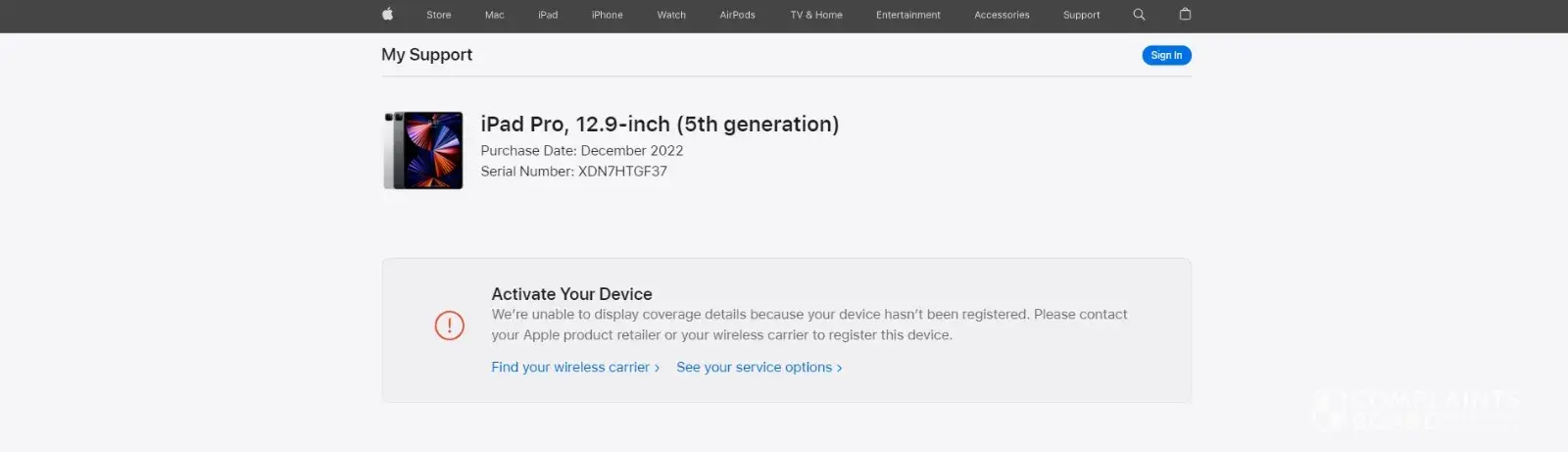Image resolution: width=1568 pixels, height=452 pixels.
Task: Open the shopping bag icon
Action: (1185, 15)
